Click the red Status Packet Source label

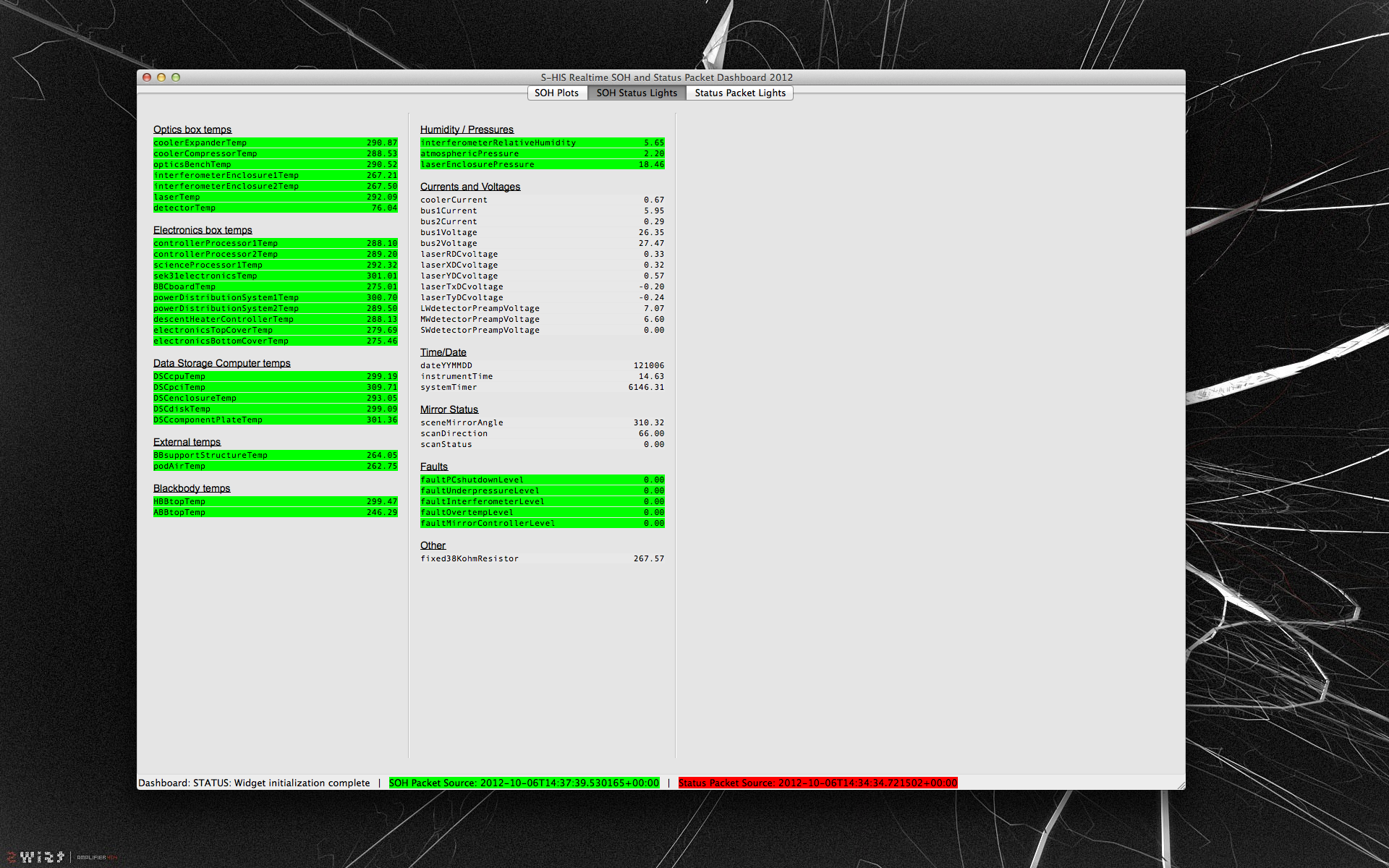pyautogui.click(x=817, y=783)
